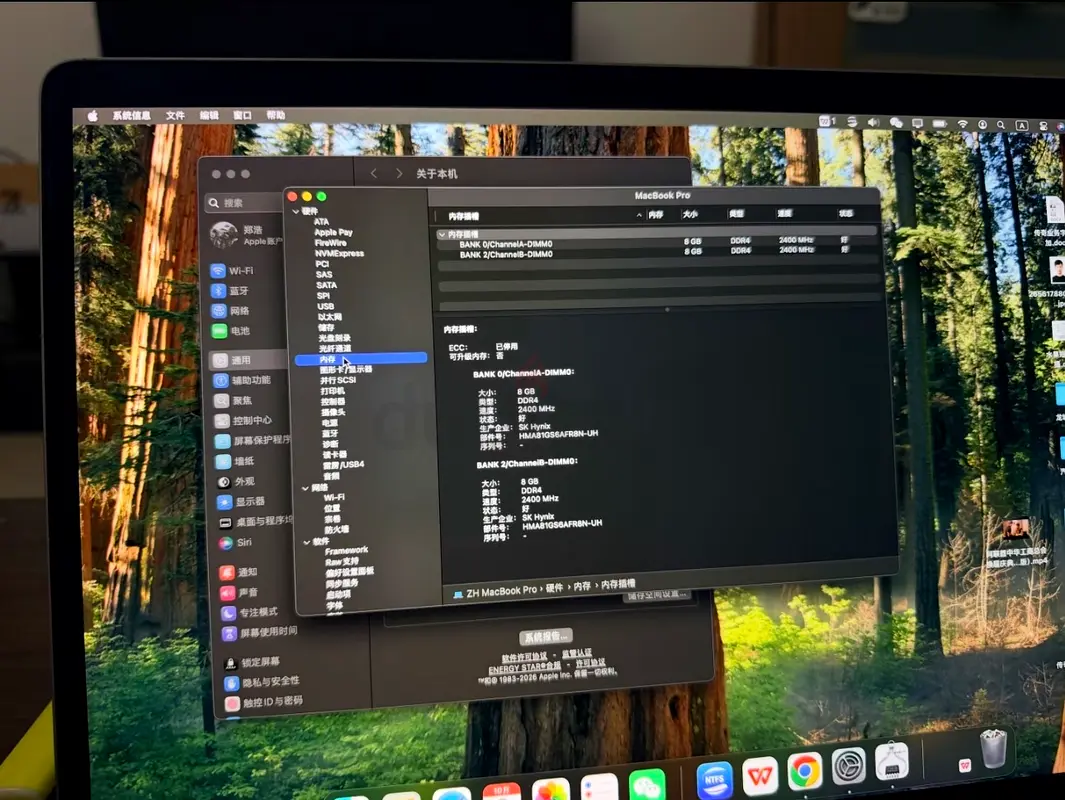Screen dimensions: 1065x800
Task: Open Wi-Fi in System Settings sidebar
Action: (x=234, y=270)
